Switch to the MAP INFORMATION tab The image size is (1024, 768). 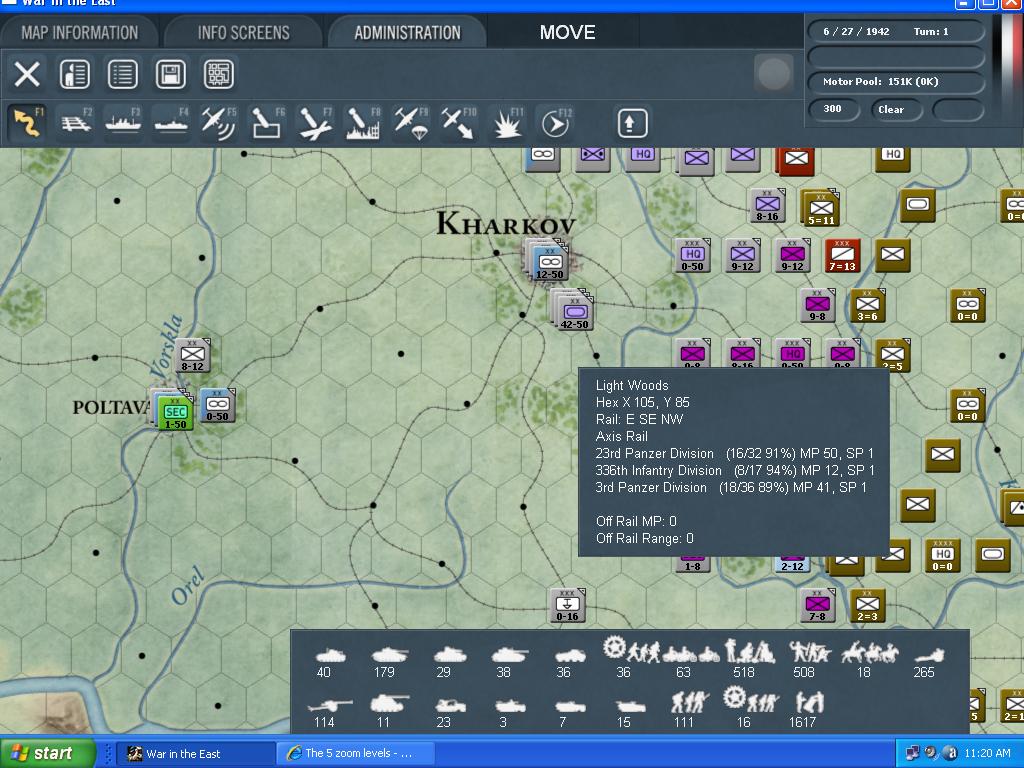(x=80, y=32)
